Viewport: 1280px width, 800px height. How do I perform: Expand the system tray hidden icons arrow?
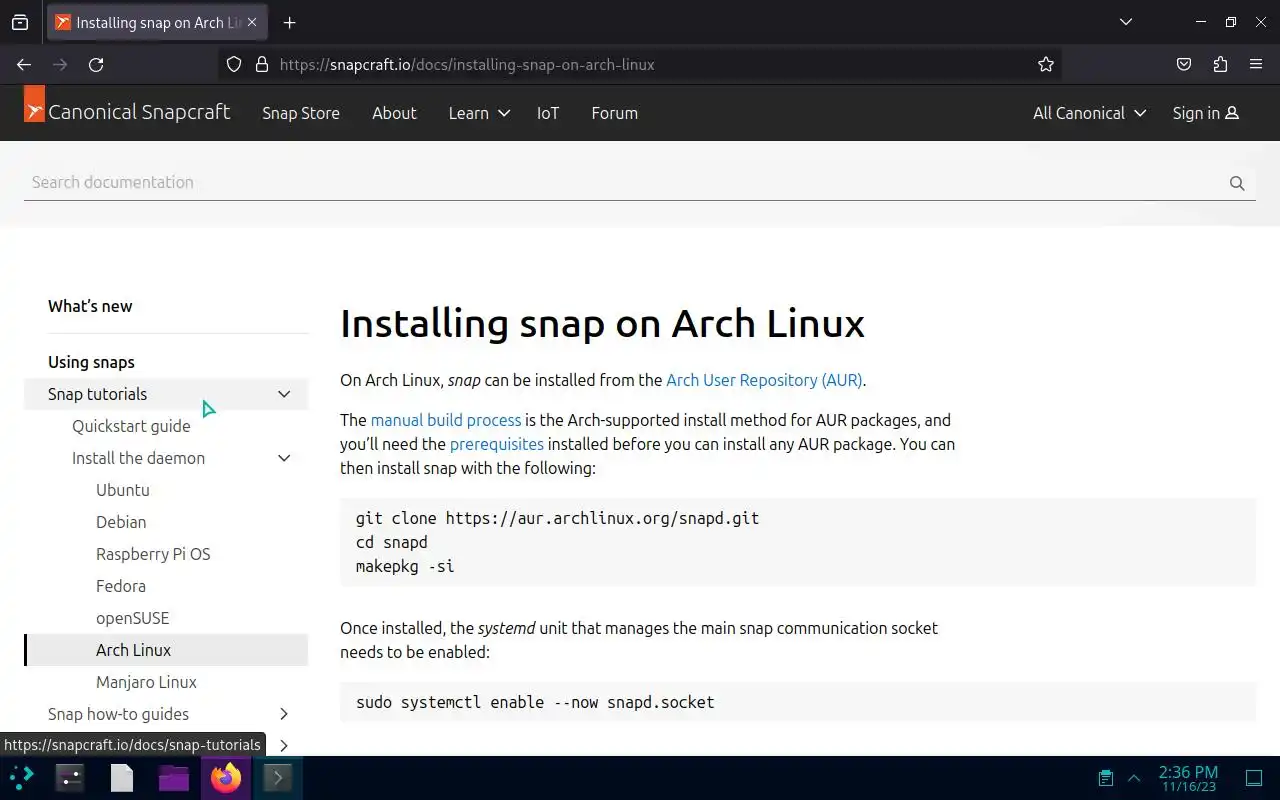[x=1134, y=777]
